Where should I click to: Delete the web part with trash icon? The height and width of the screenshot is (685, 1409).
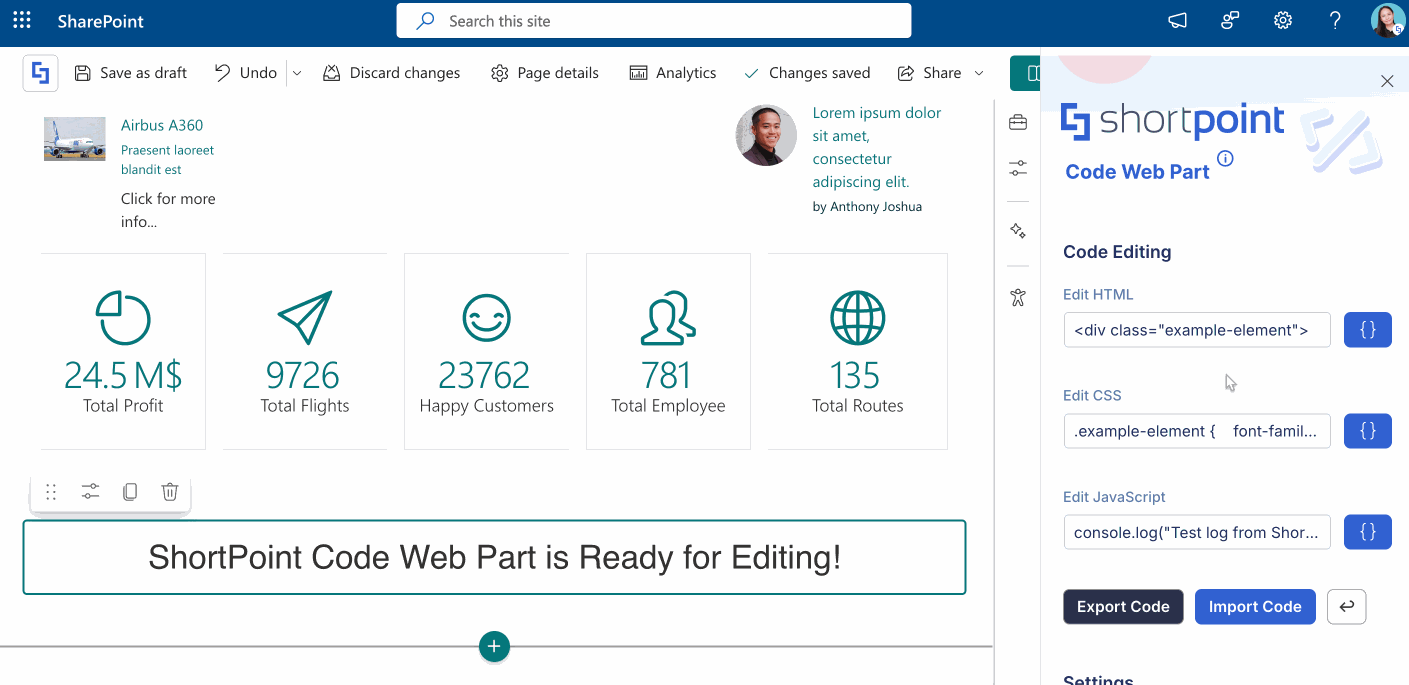[170, 491]
